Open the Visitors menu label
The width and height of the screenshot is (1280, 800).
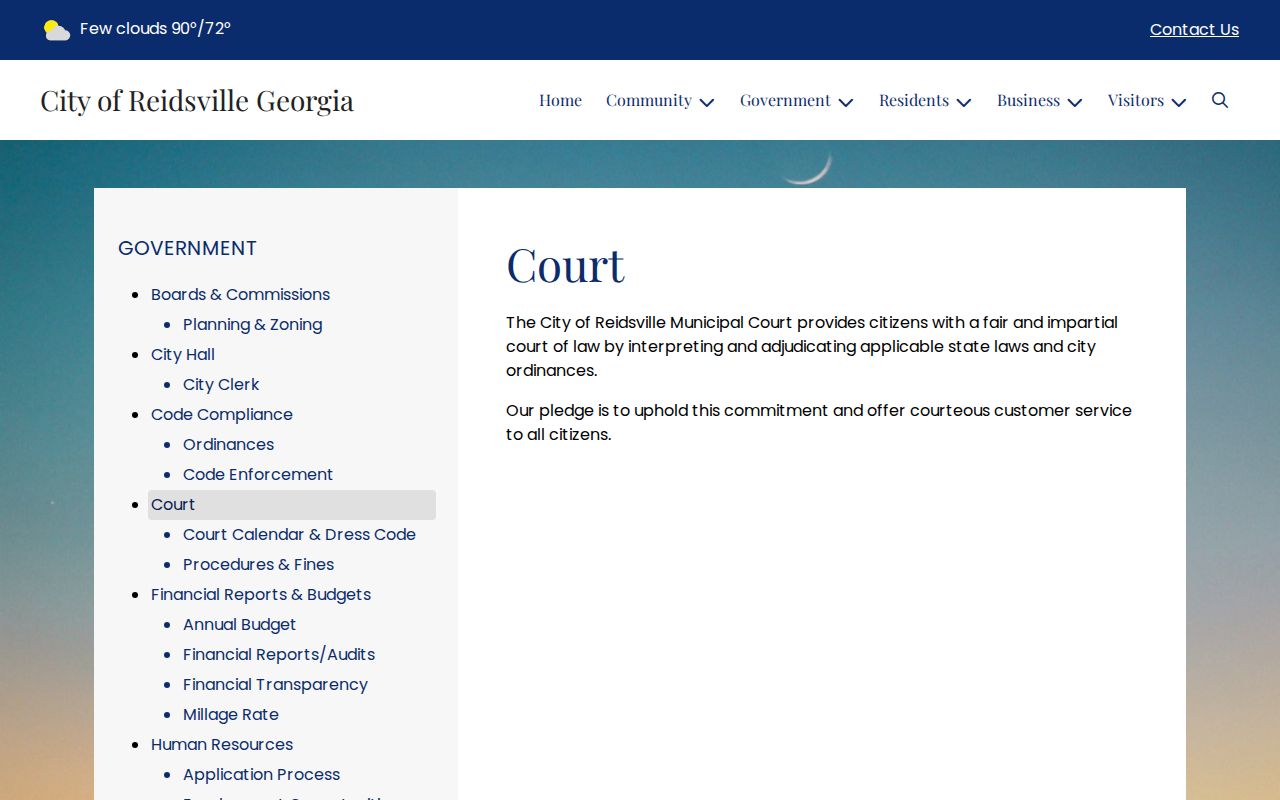(1136, 100)
